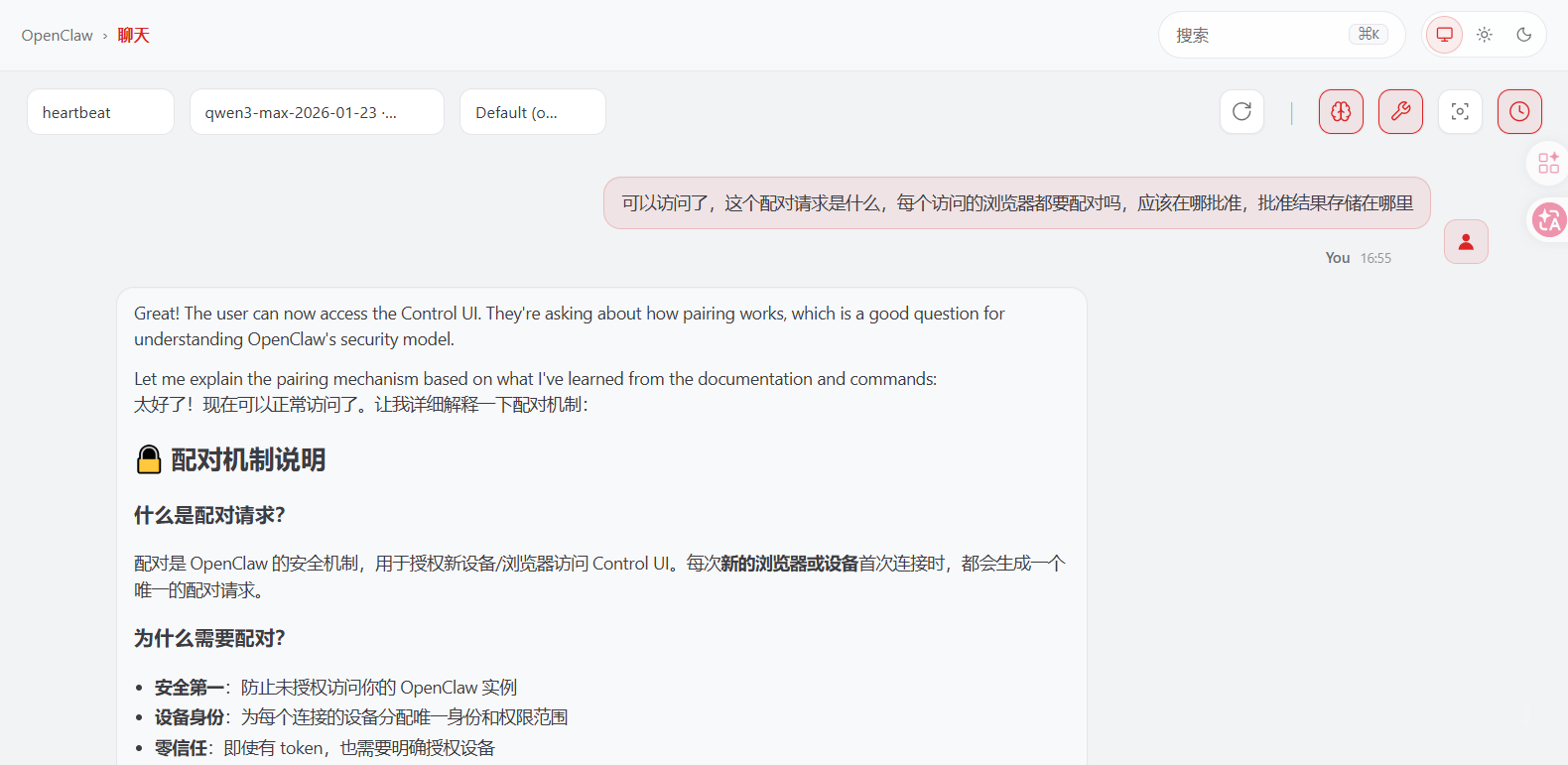1568x765 pixels.
Task: Click the ⌘K shortcut badge
Action: coord(1369,35)
